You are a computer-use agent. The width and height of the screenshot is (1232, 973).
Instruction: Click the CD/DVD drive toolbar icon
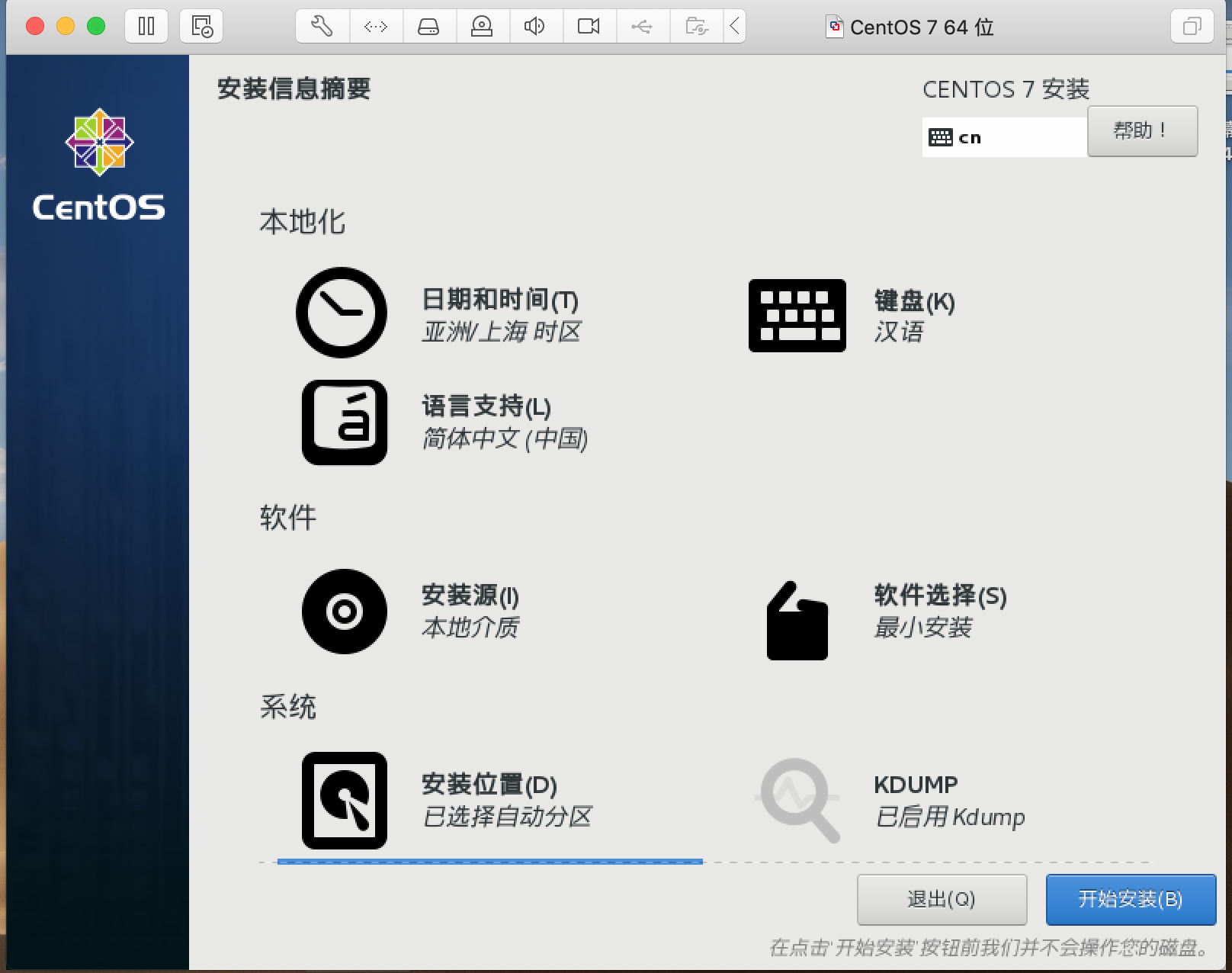pos(482,27)
